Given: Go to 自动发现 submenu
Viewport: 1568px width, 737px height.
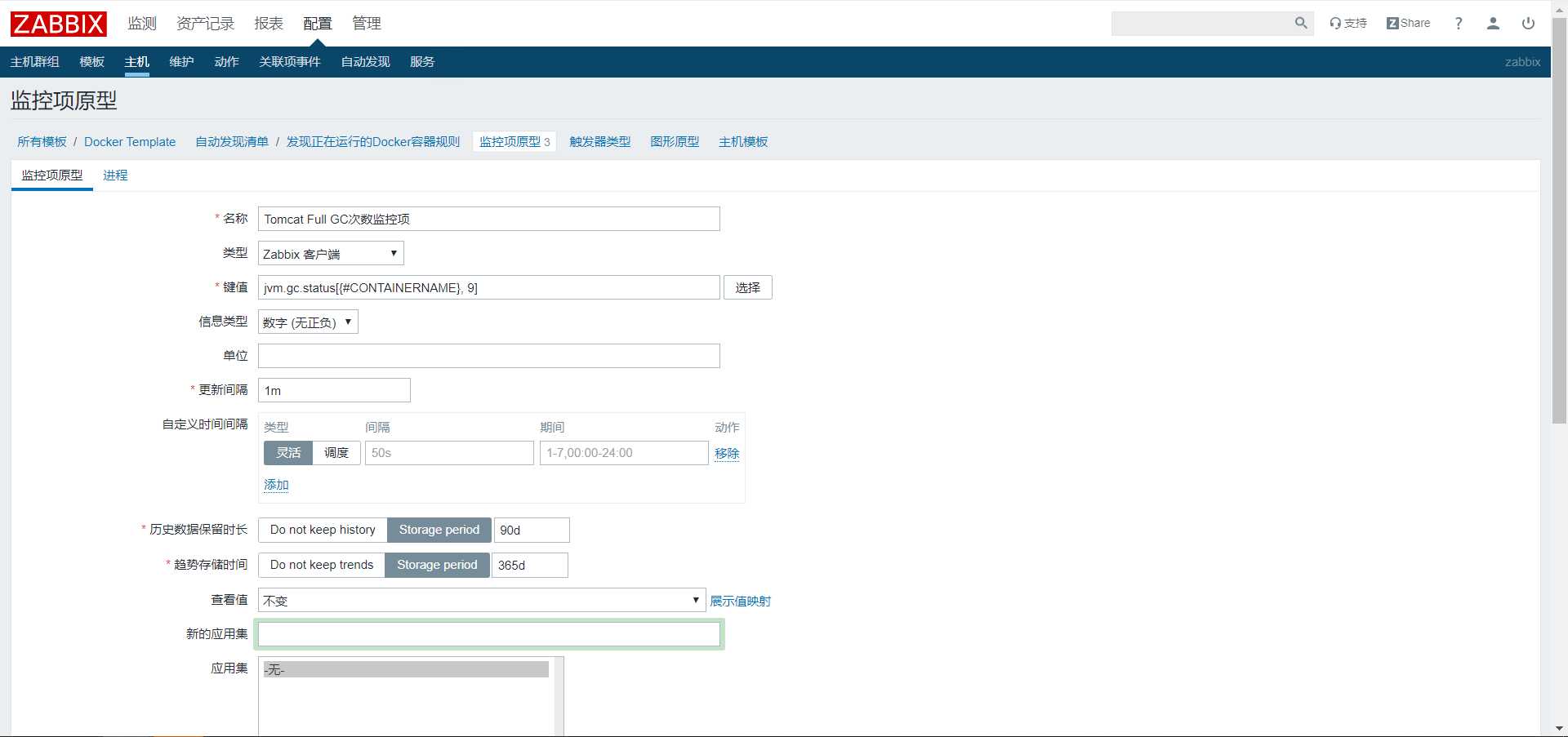Looking at the screenshot, I should pyautogui.click(x=365, y=62).
